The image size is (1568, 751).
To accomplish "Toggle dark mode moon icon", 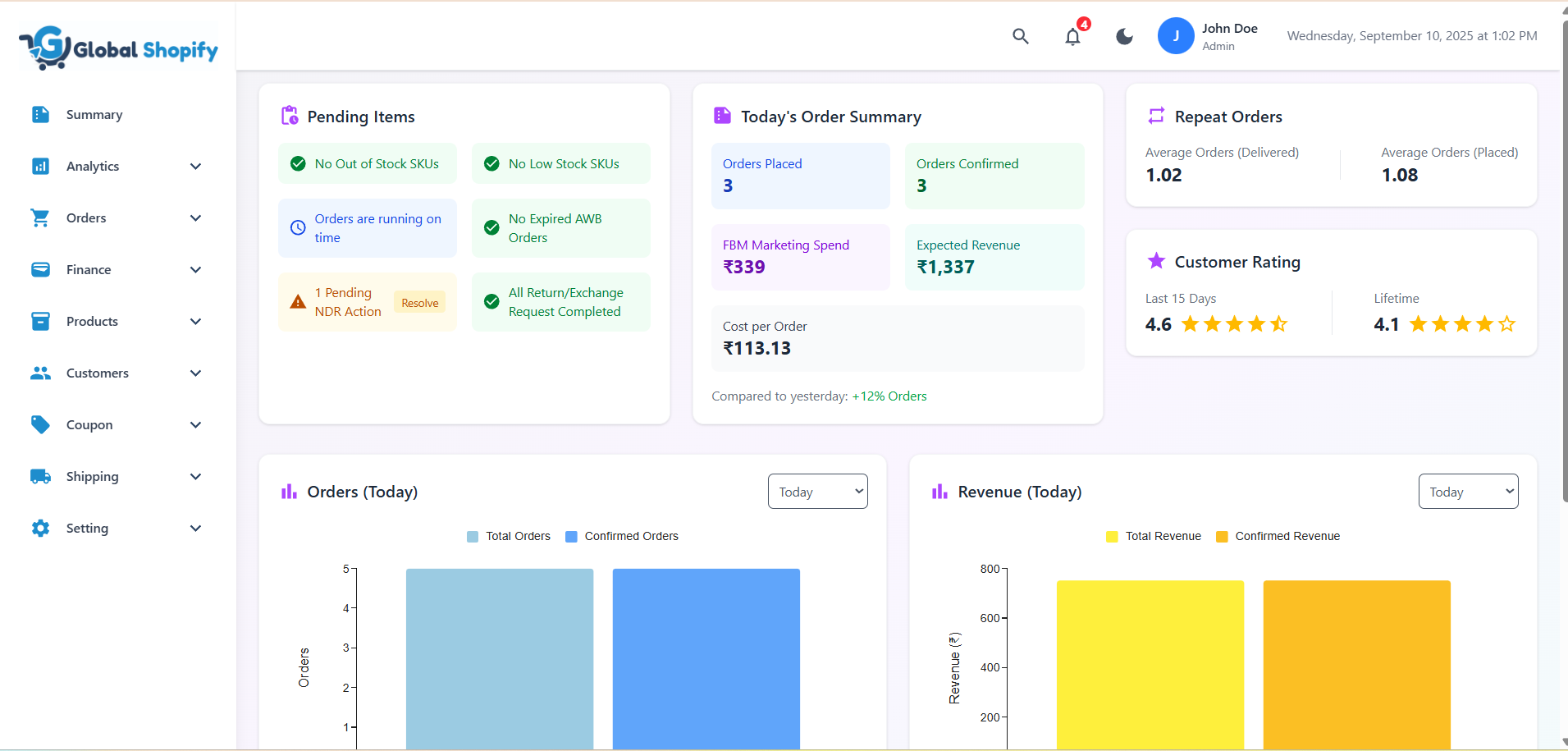I will pos(1124,36).
